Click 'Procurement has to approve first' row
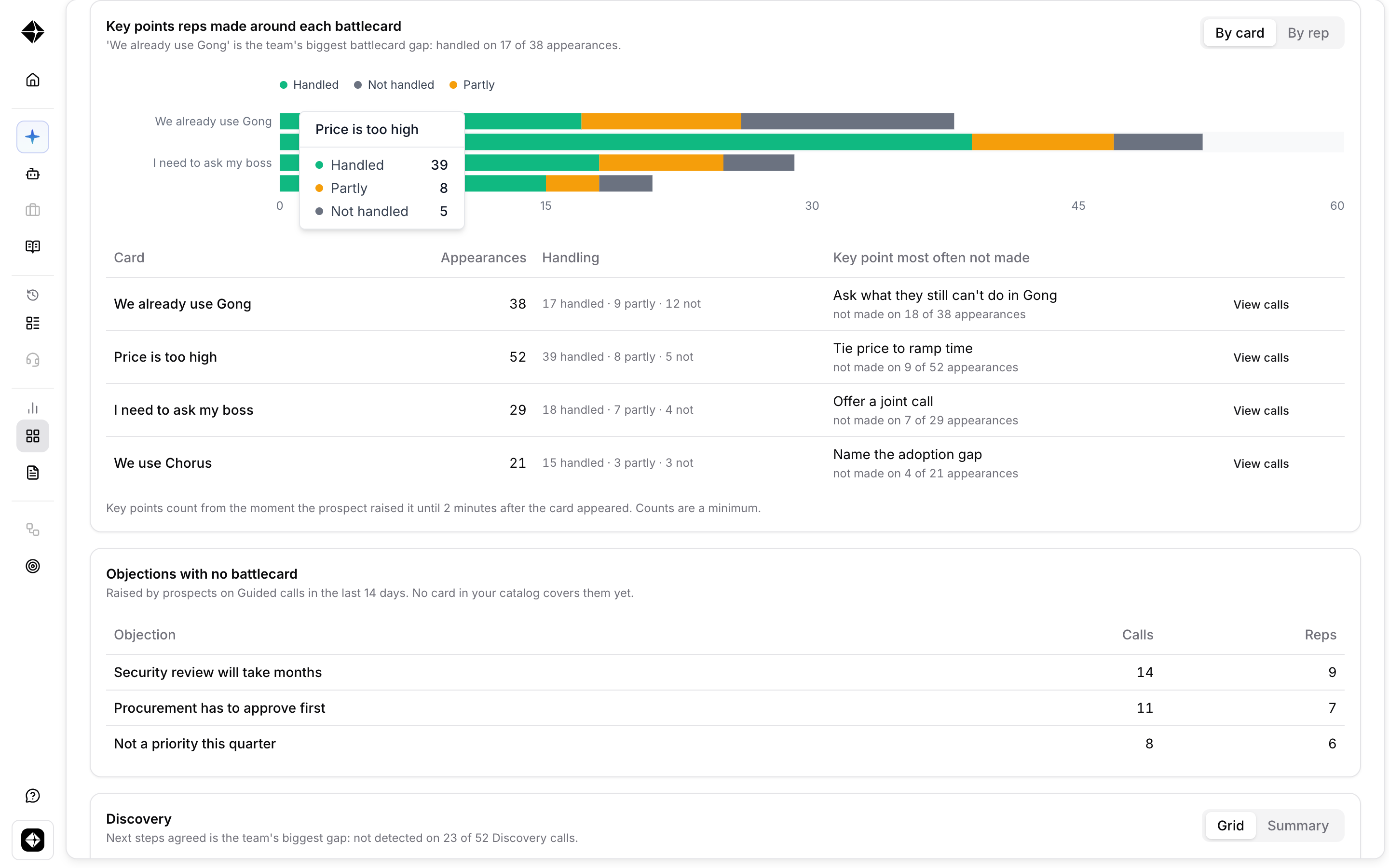 (725, 708)
